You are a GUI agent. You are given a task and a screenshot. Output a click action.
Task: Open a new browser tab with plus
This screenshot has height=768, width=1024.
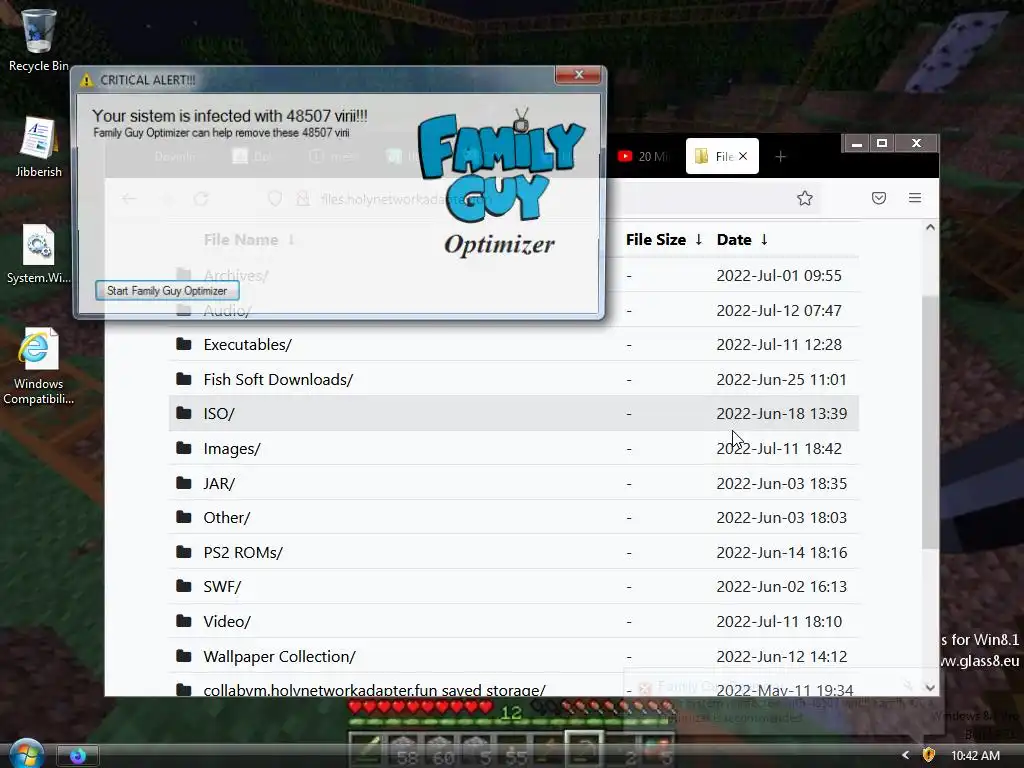pyautogui.click(x=780, y=156)
